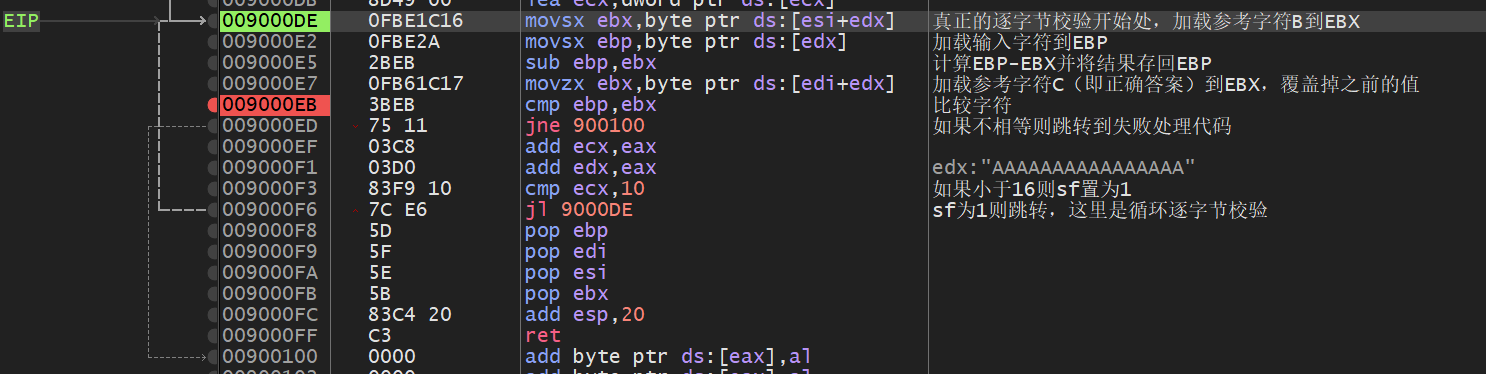Select instruction pop edi
Screen dimensions: 1486x374
[566, 251]
